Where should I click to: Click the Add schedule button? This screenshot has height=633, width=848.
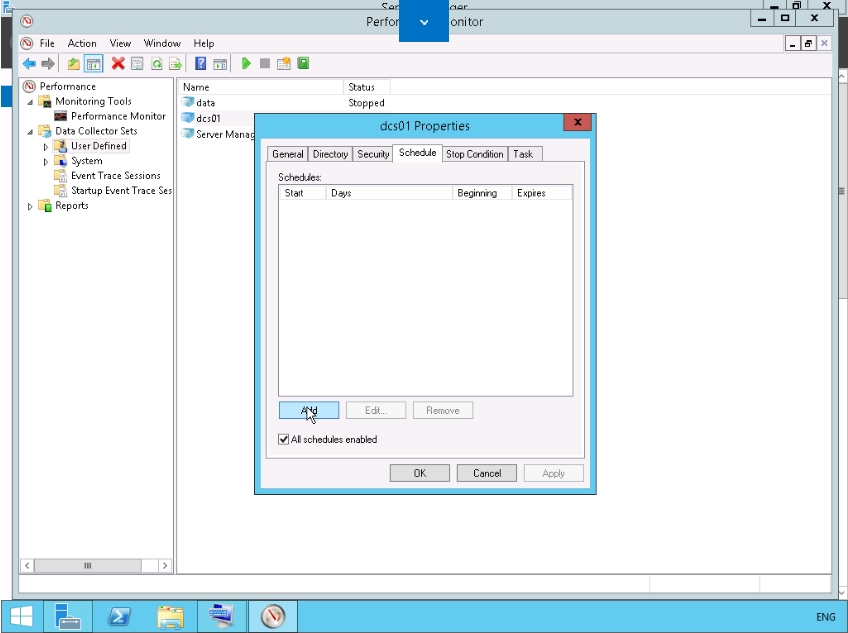click(x=309, y=410)
